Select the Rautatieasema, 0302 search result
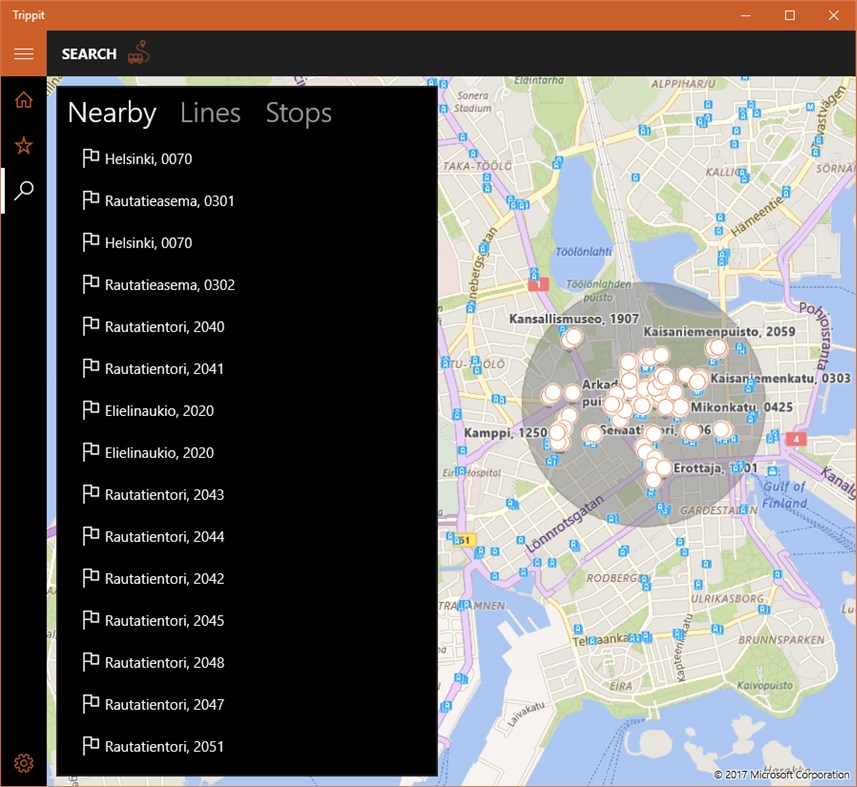The height and width of the screenshot is (787, 857). (170, 284)
